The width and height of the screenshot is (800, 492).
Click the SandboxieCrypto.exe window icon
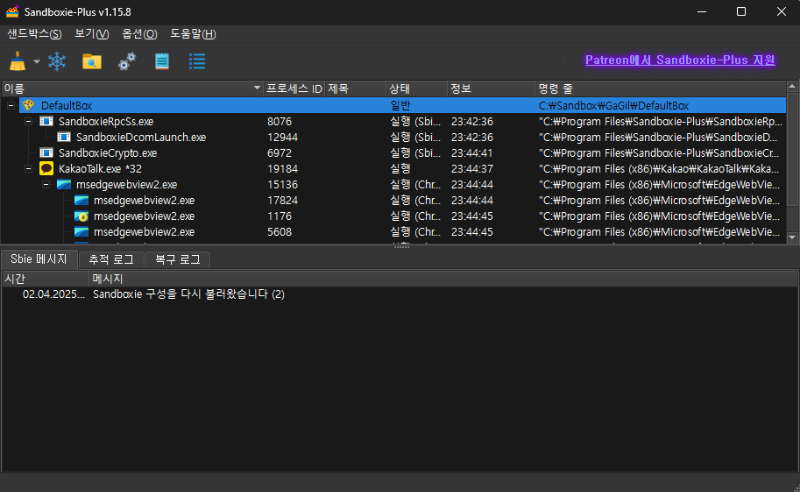(46, 153)
